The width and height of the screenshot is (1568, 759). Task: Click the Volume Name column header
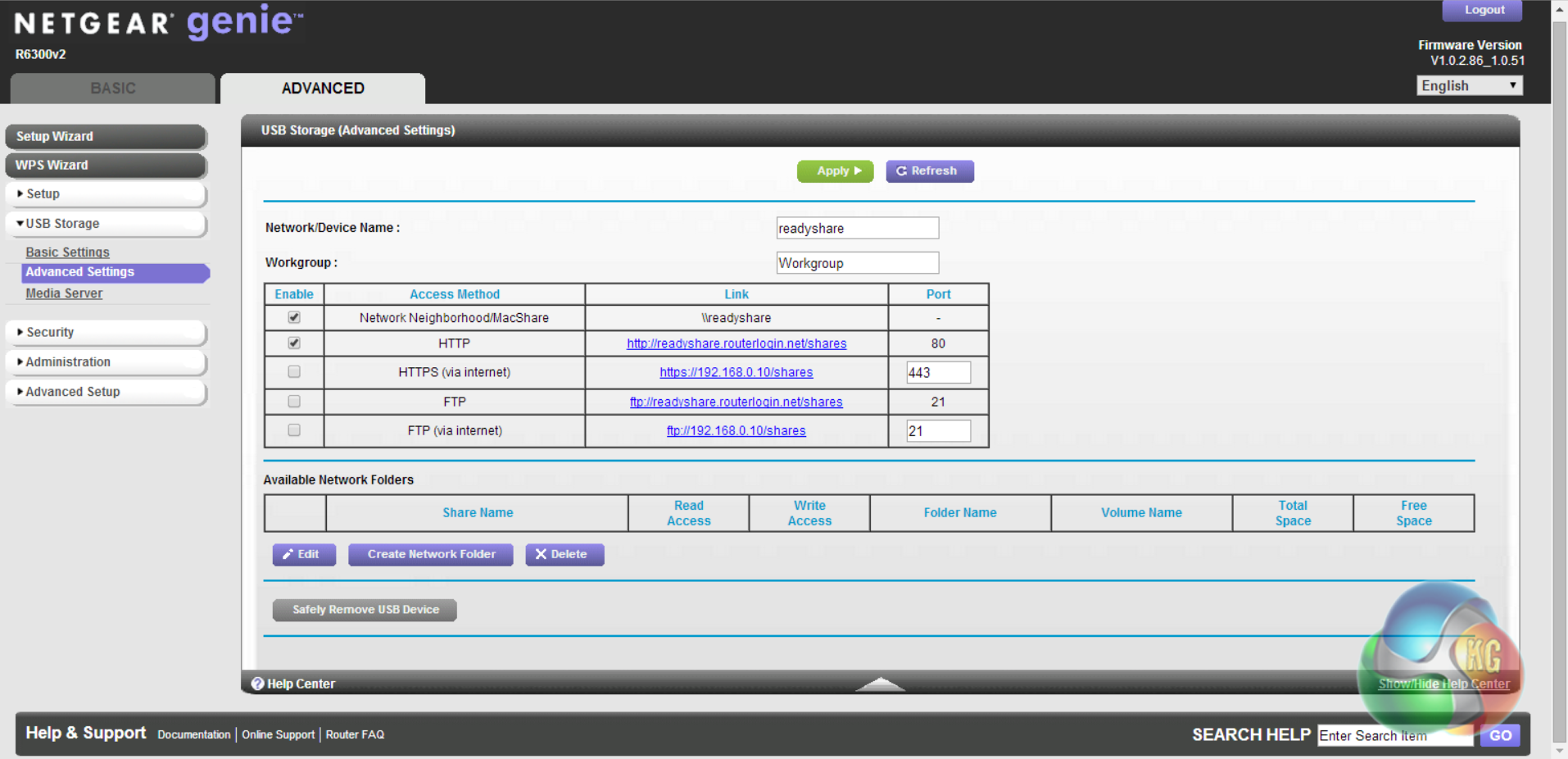tap(1141, 513)
